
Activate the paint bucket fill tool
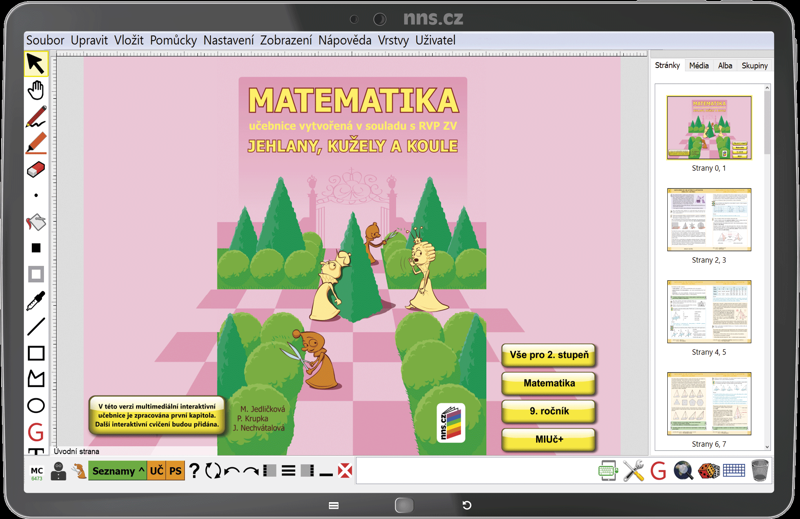(36, 222)
